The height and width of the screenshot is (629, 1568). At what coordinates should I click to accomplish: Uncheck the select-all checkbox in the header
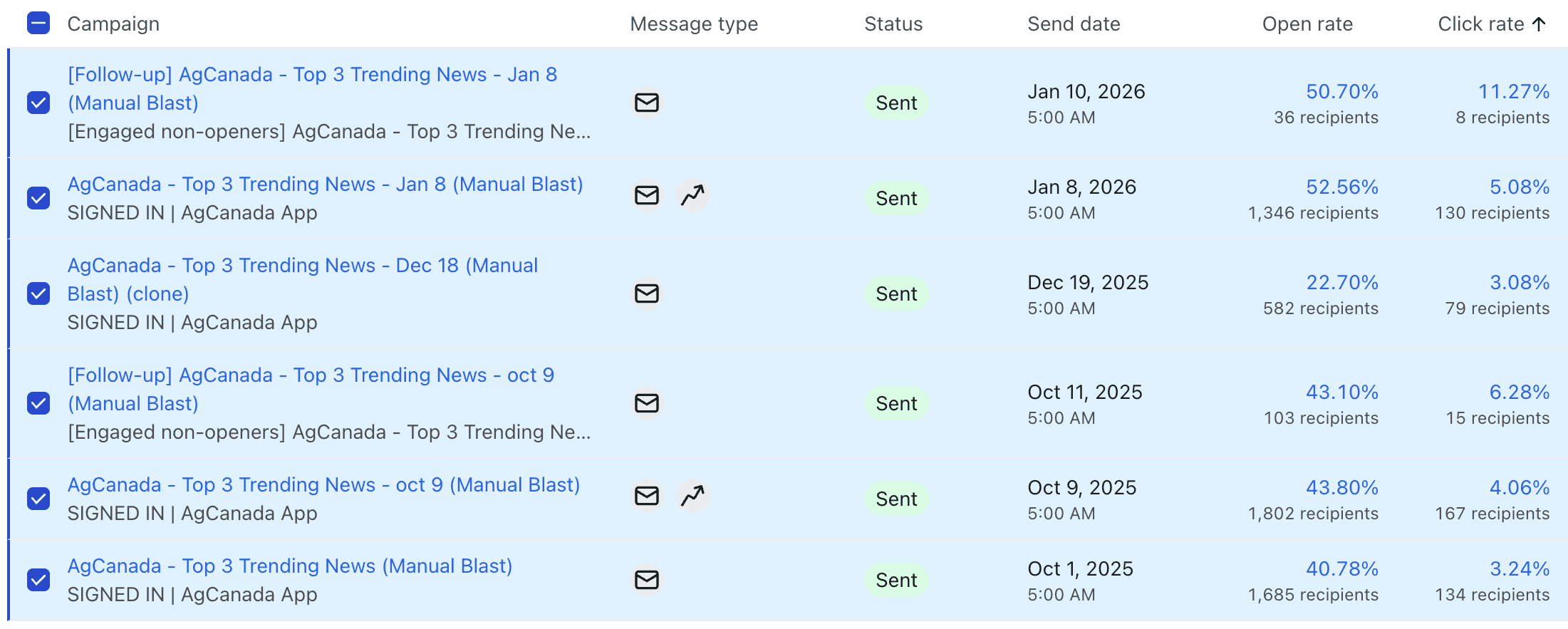(39, 24)
